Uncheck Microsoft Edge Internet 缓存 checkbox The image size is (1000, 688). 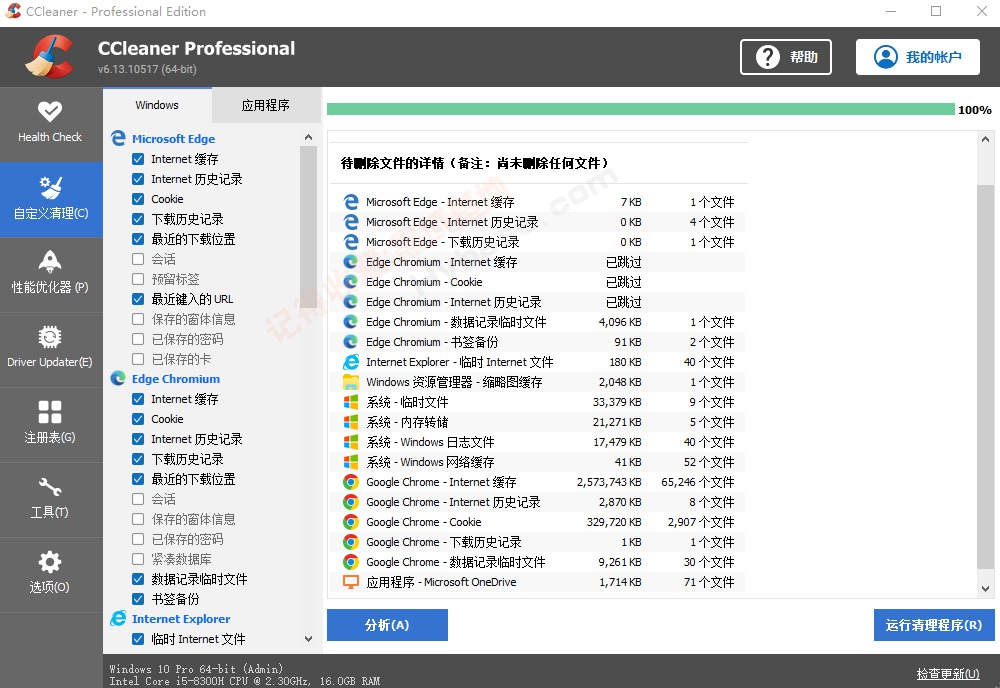(x=138, y=159)
